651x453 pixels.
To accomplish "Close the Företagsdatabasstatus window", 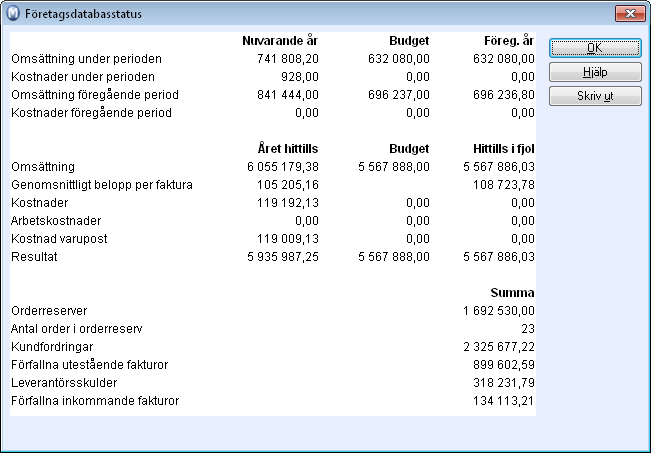I will point(630,13).
